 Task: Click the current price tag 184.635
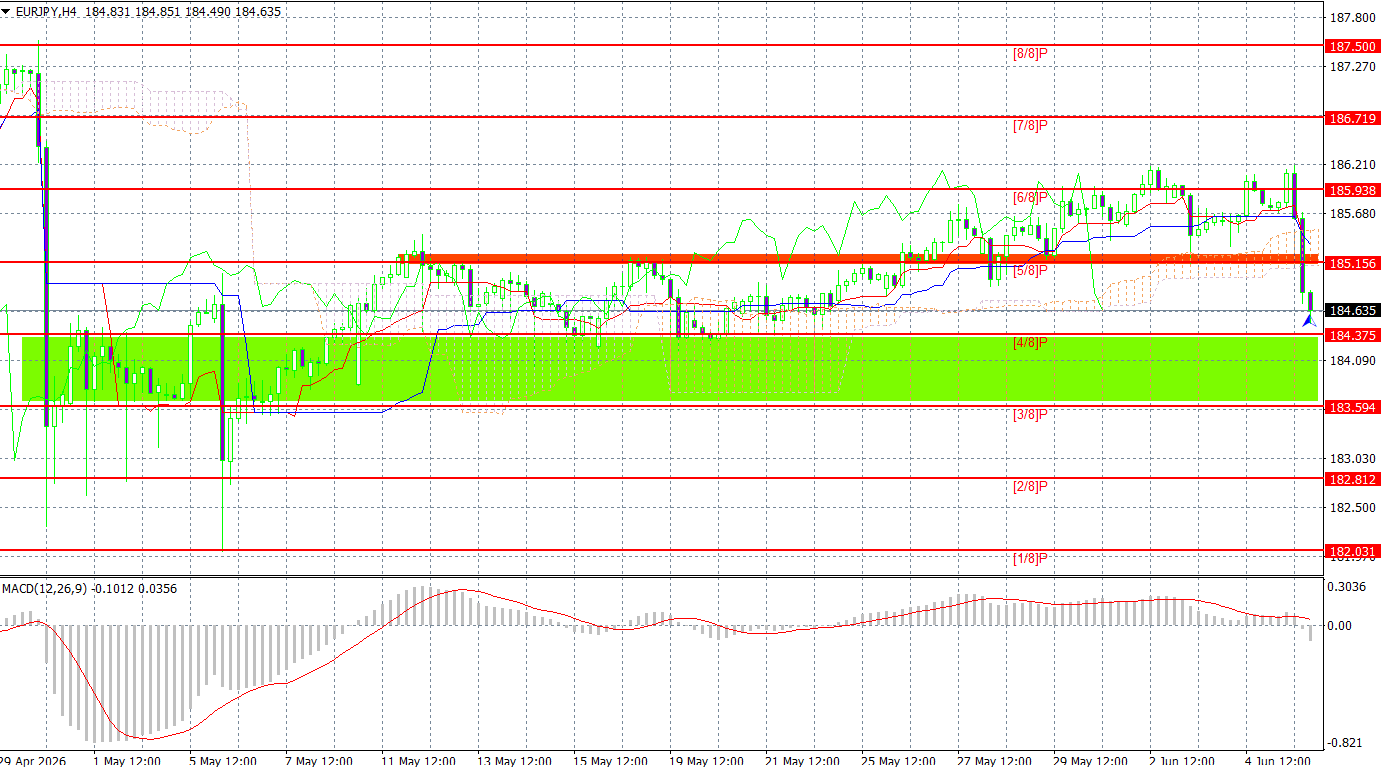[1352, 311]
